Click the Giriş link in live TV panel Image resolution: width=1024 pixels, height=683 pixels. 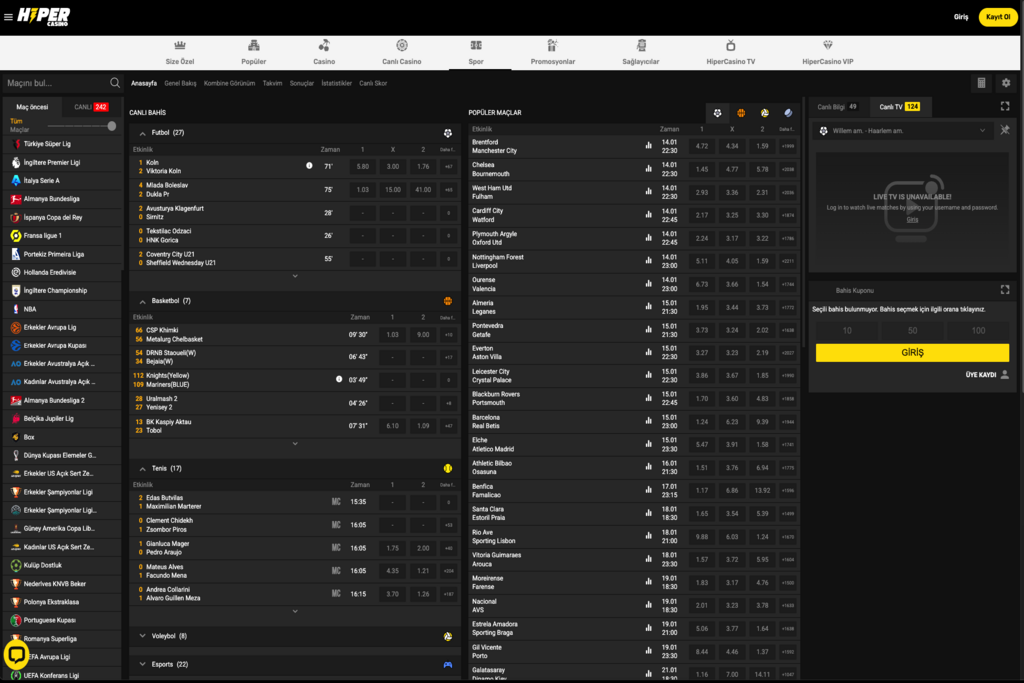pyautogui.click(x=912, y=220)
